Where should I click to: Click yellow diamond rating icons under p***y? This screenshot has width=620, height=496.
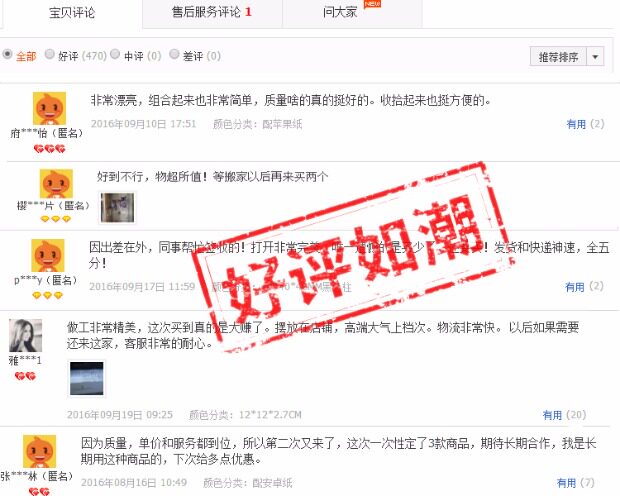(47, 295)
